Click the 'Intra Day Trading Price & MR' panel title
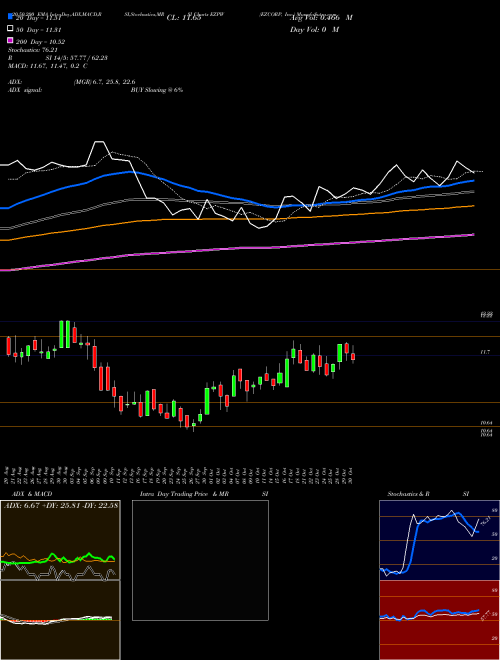This screenshot has width=500, height=660. point(184,494)
